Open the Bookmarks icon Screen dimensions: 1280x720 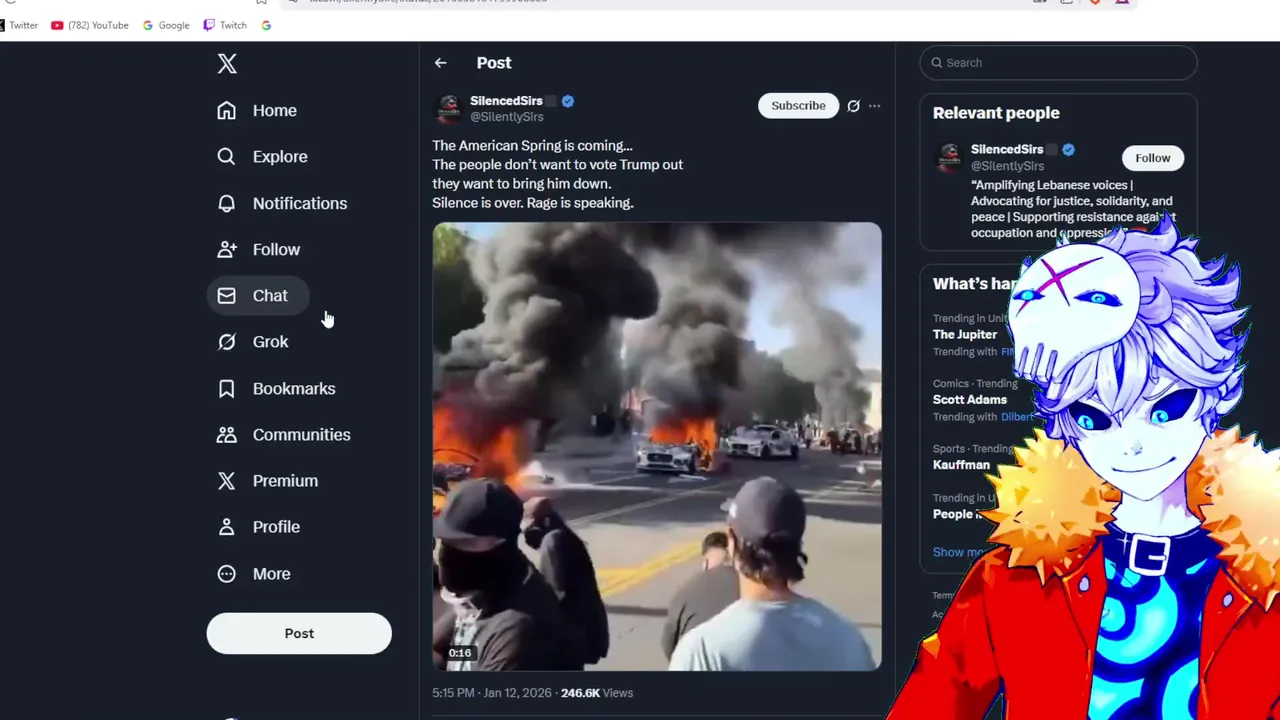[x=227, y=388]
